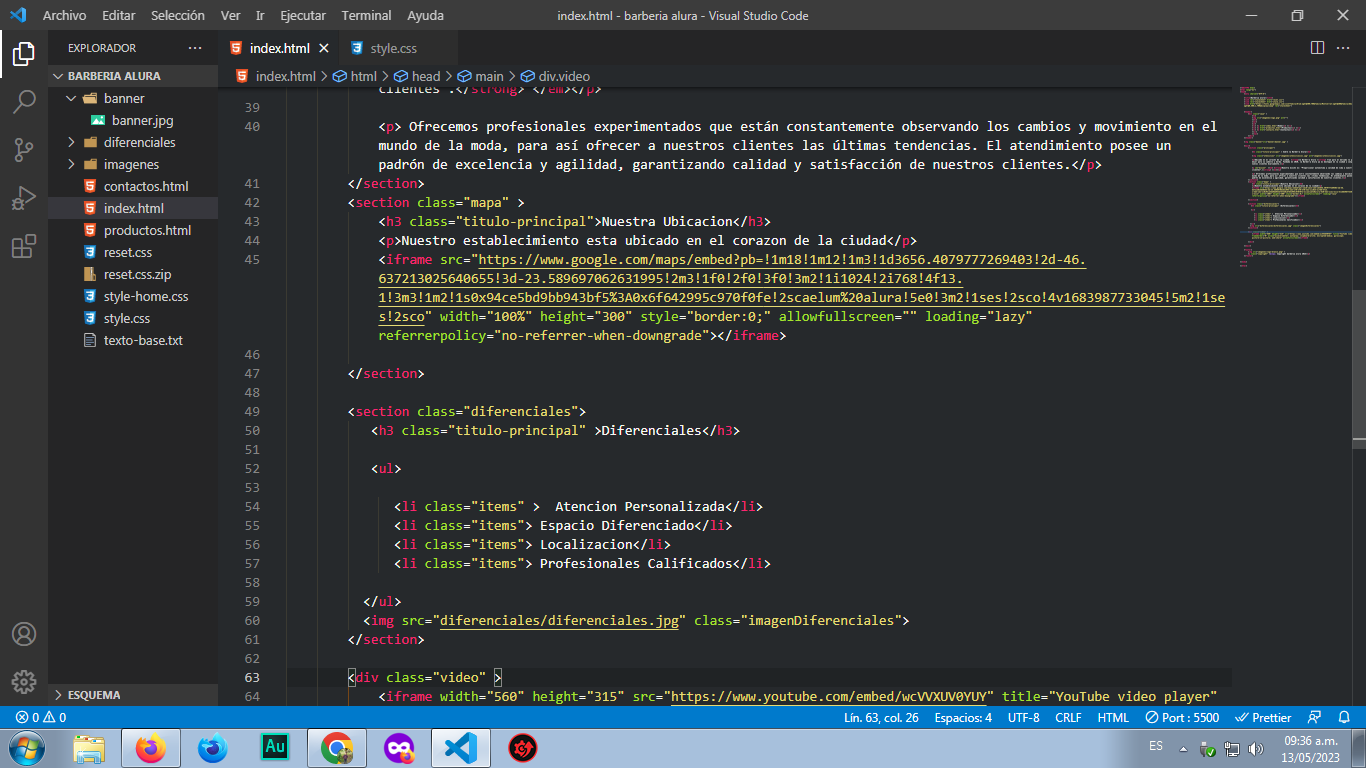Open the Editar menu
The image size is (1366, 768).
(x=119, y=15)
